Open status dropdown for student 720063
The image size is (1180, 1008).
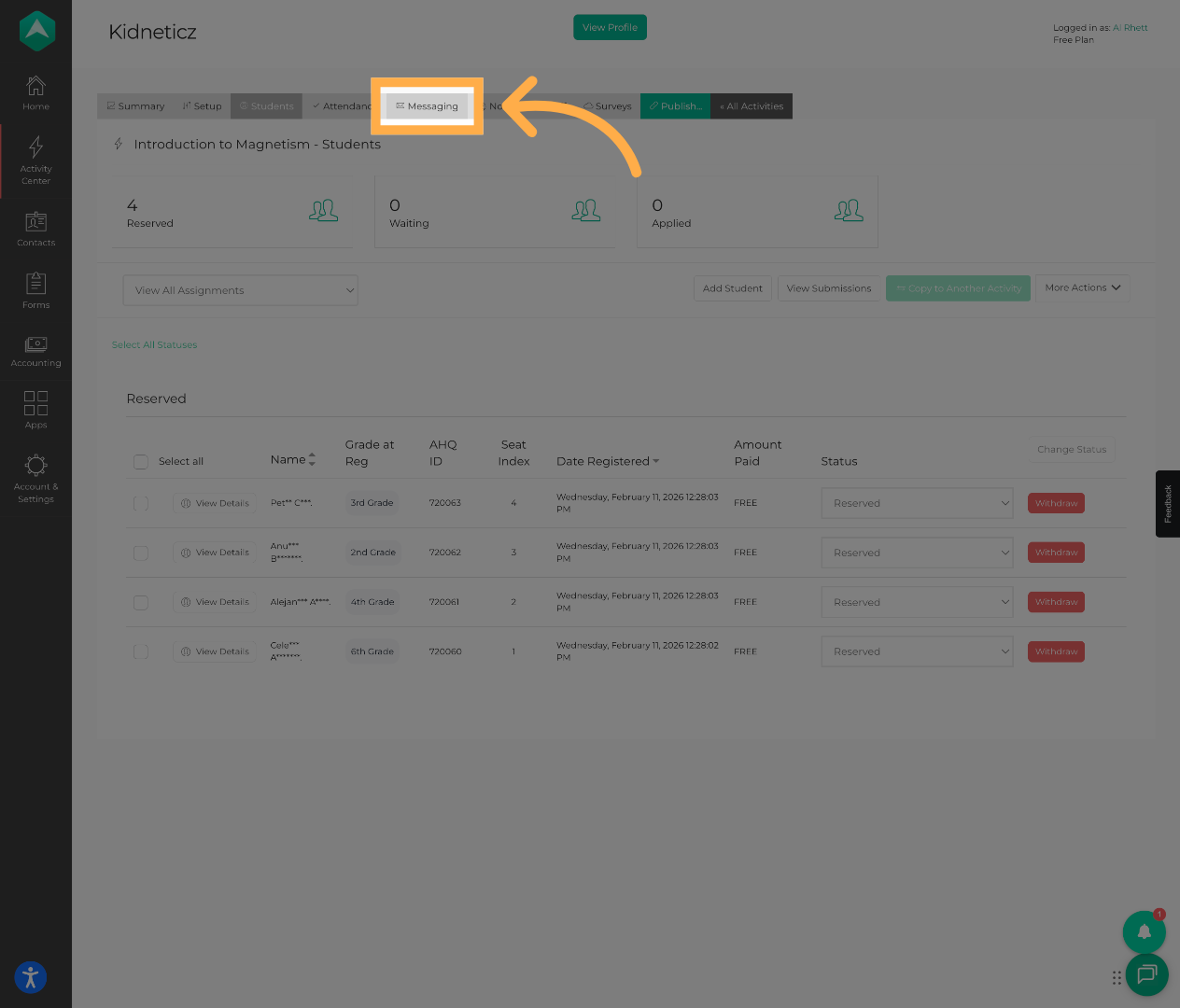pos(917,504)
